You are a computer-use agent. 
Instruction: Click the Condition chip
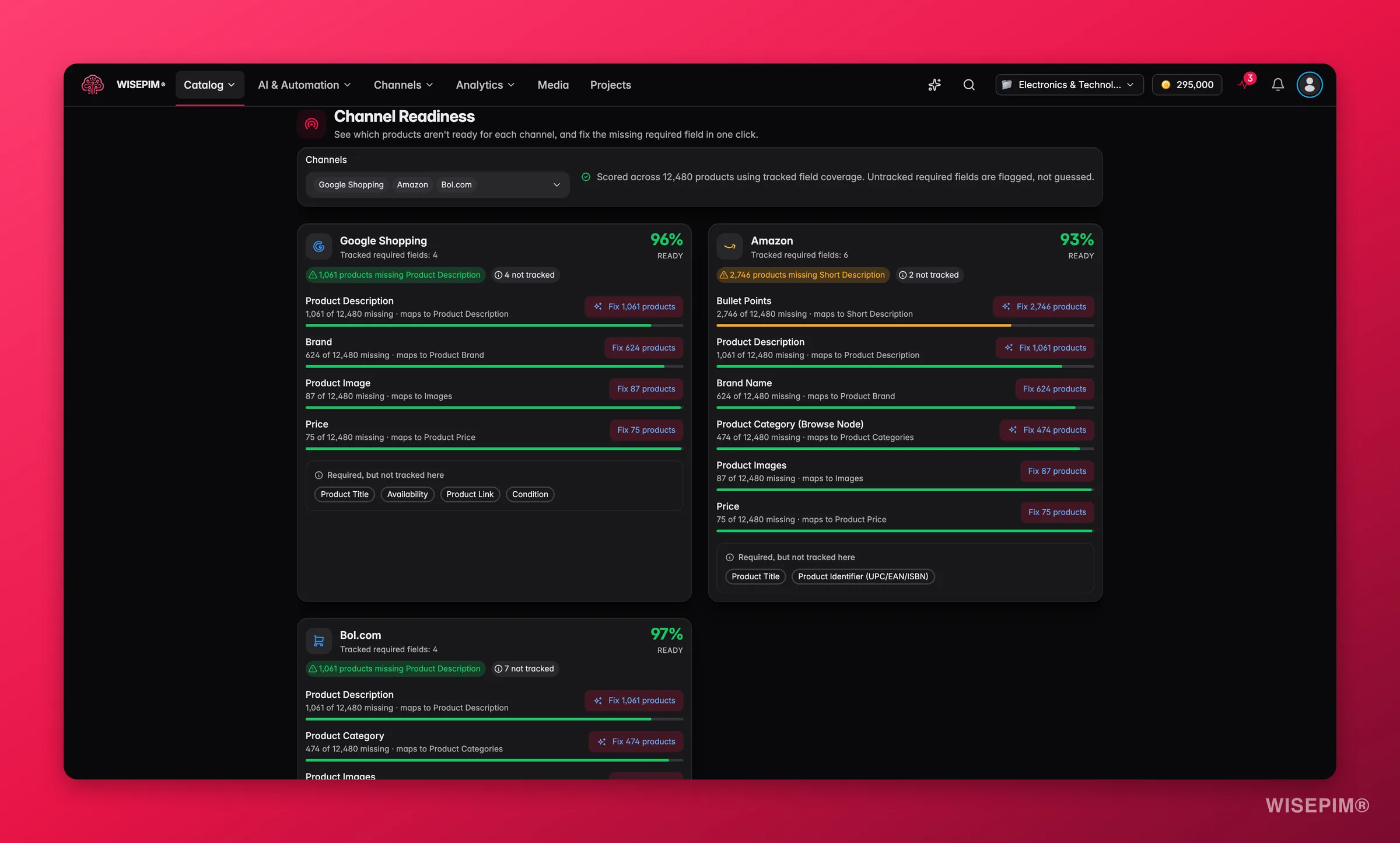point(530,494)
